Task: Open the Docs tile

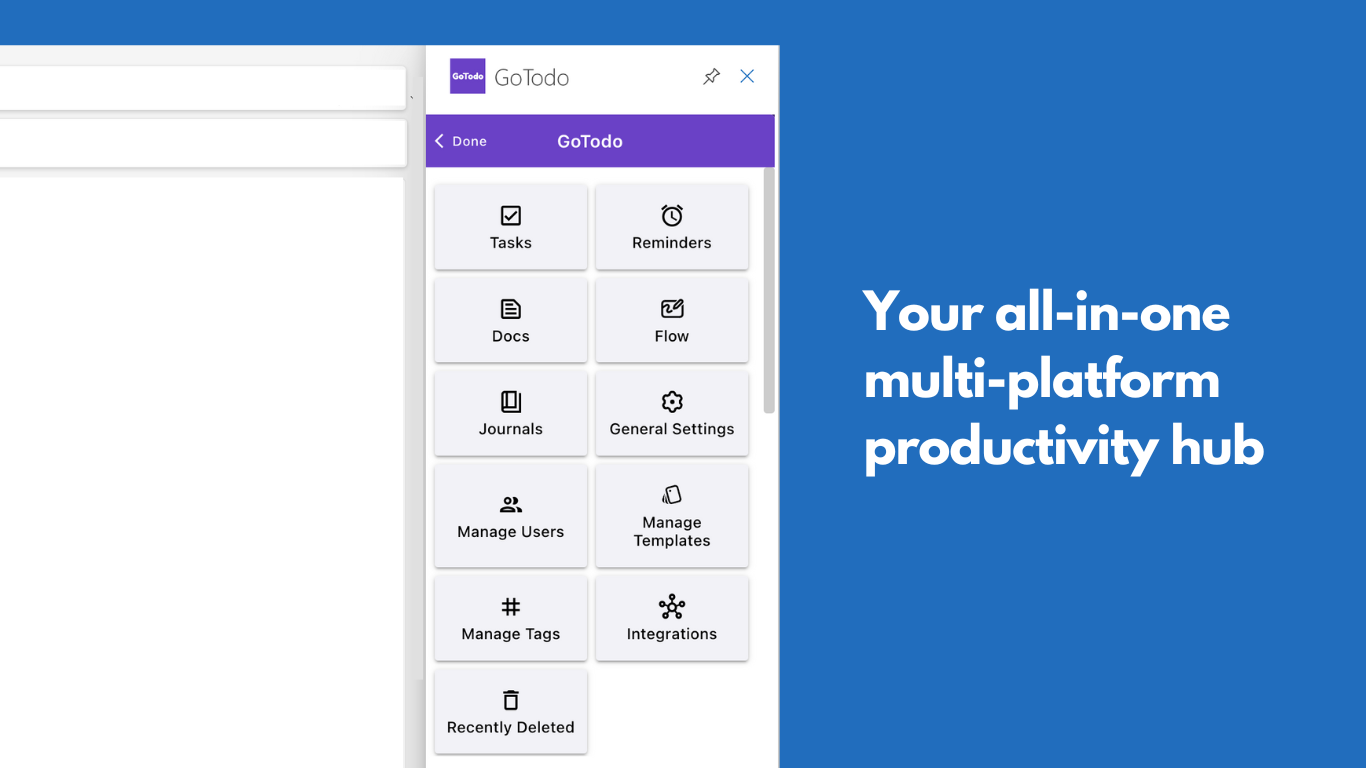Action: point(511,320)
